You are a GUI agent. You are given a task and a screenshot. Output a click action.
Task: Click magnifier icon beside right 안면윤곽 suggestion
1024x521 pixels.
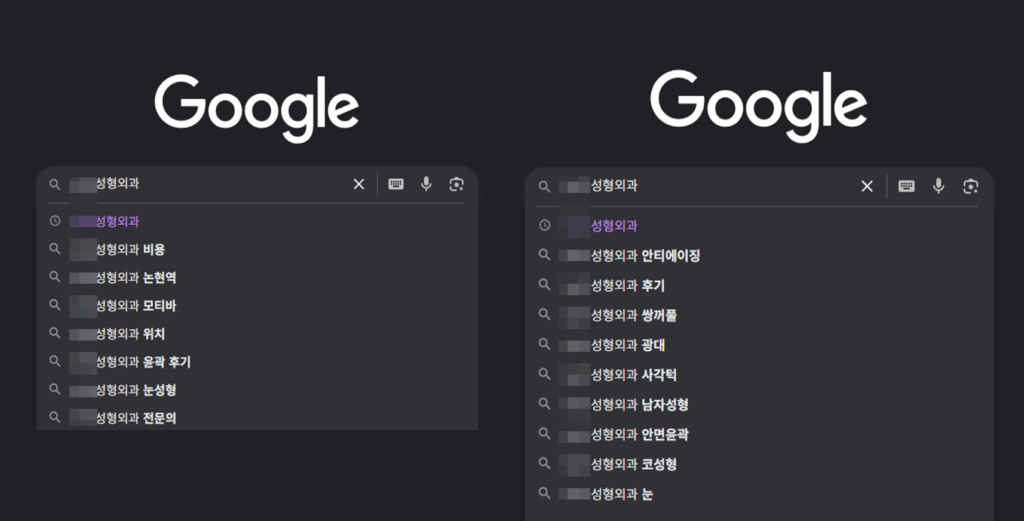click(544, 434)
